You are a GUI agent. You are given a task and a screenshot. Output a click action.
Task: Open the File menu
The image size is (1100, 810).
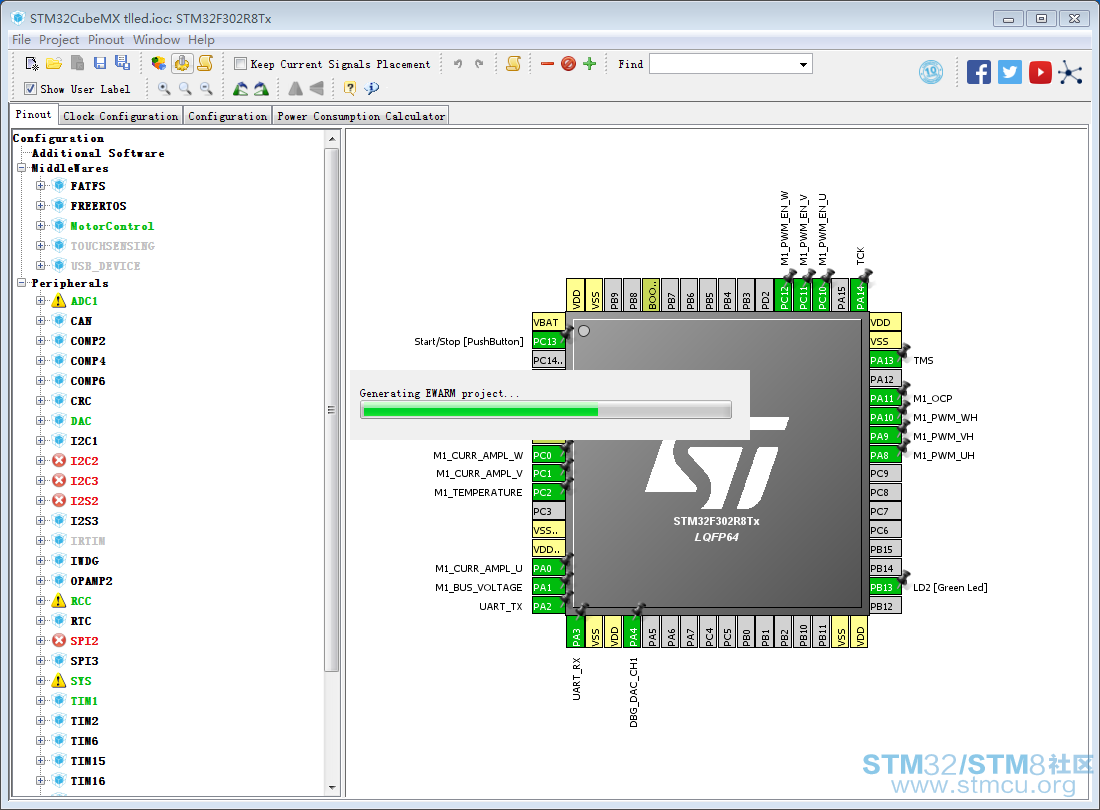(21, 40)
